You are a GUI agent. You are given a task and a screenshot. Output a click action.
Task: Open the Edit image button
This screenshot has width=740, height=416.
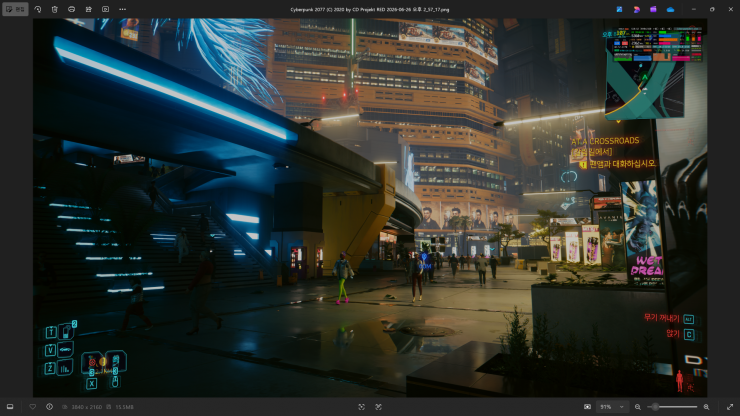[15, 9]
